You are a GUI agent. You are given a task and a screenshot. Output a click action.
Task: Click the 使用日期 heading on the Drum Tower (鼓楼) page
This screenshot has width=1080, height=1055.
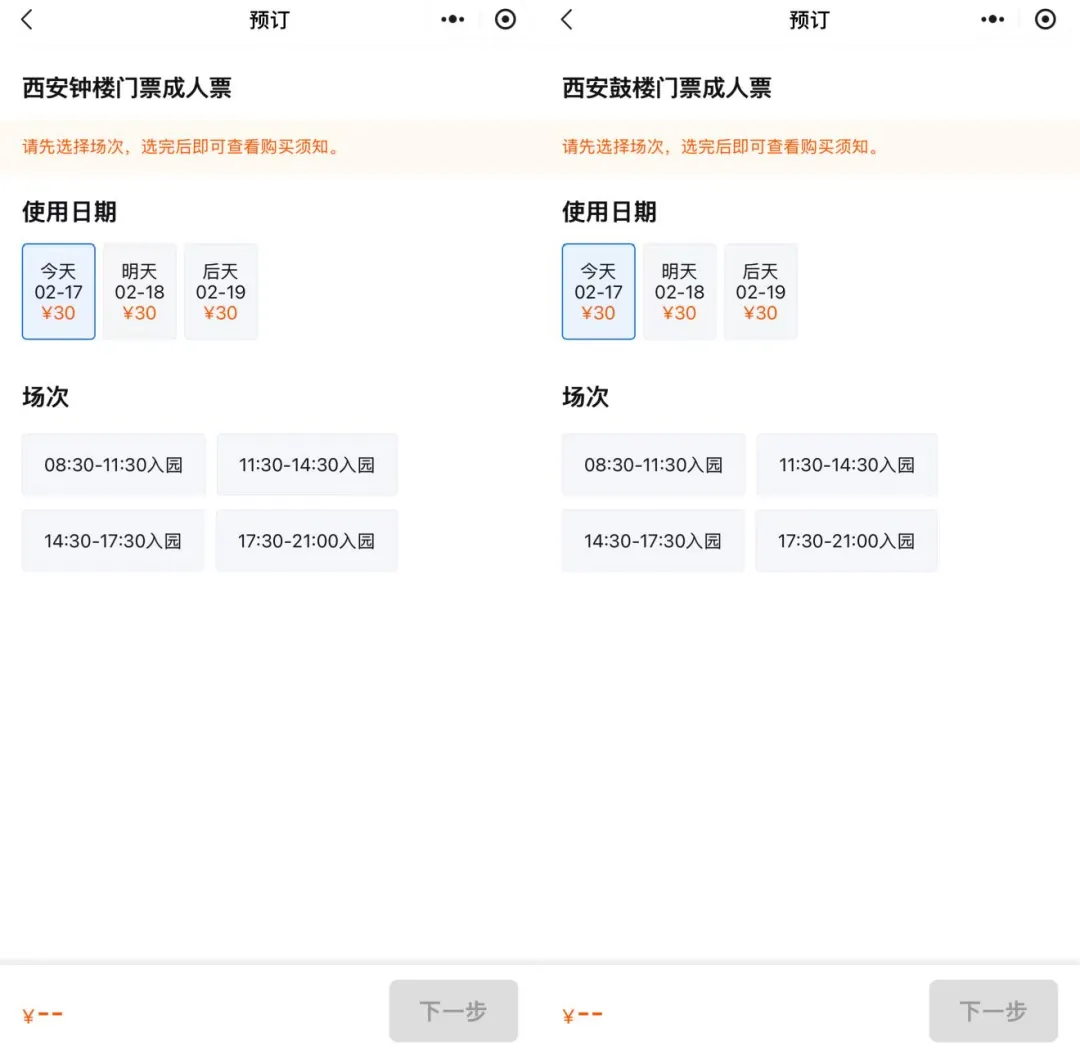609,212
